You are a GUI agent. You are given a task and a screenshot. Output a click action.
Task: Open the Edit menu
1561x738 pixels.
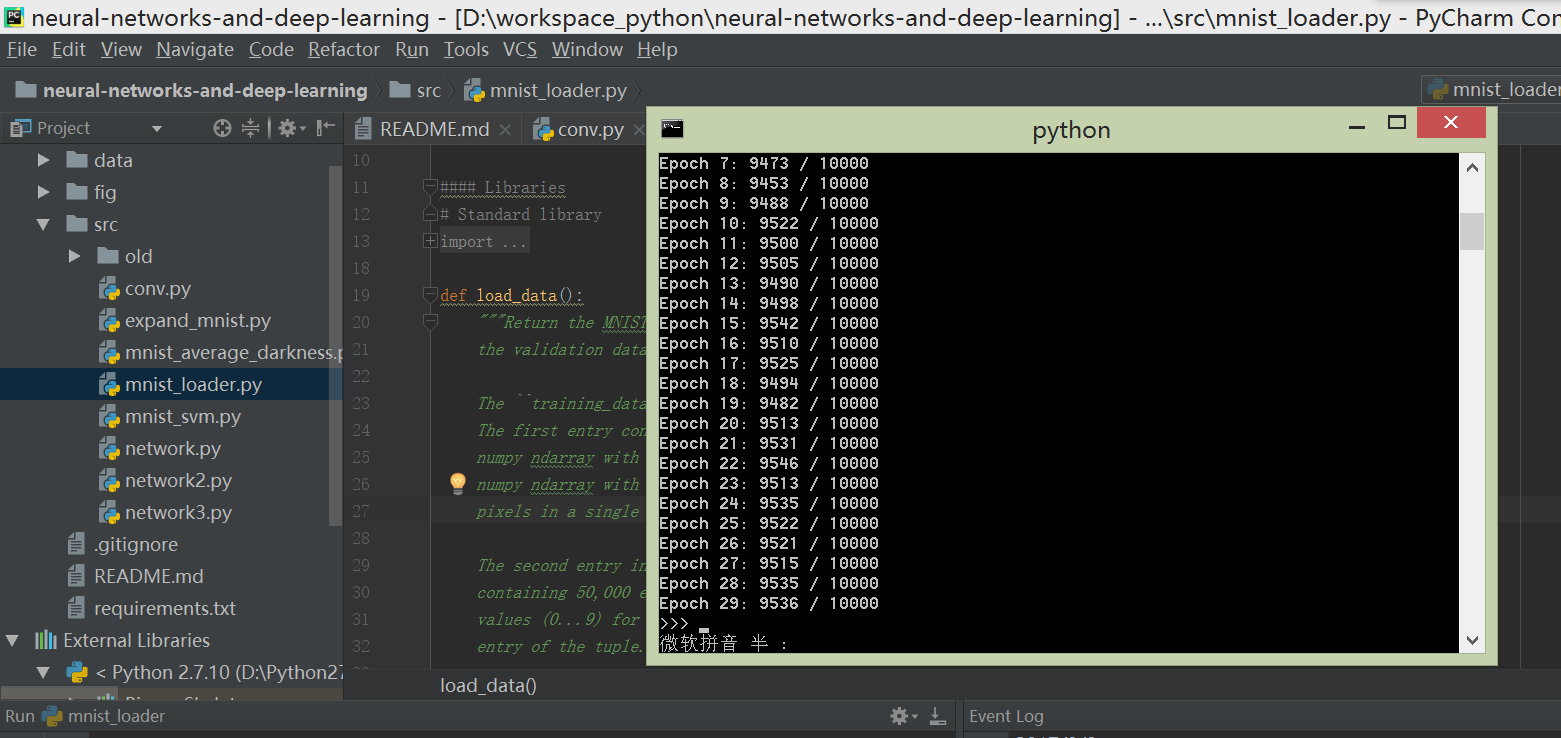pos(69,49)
